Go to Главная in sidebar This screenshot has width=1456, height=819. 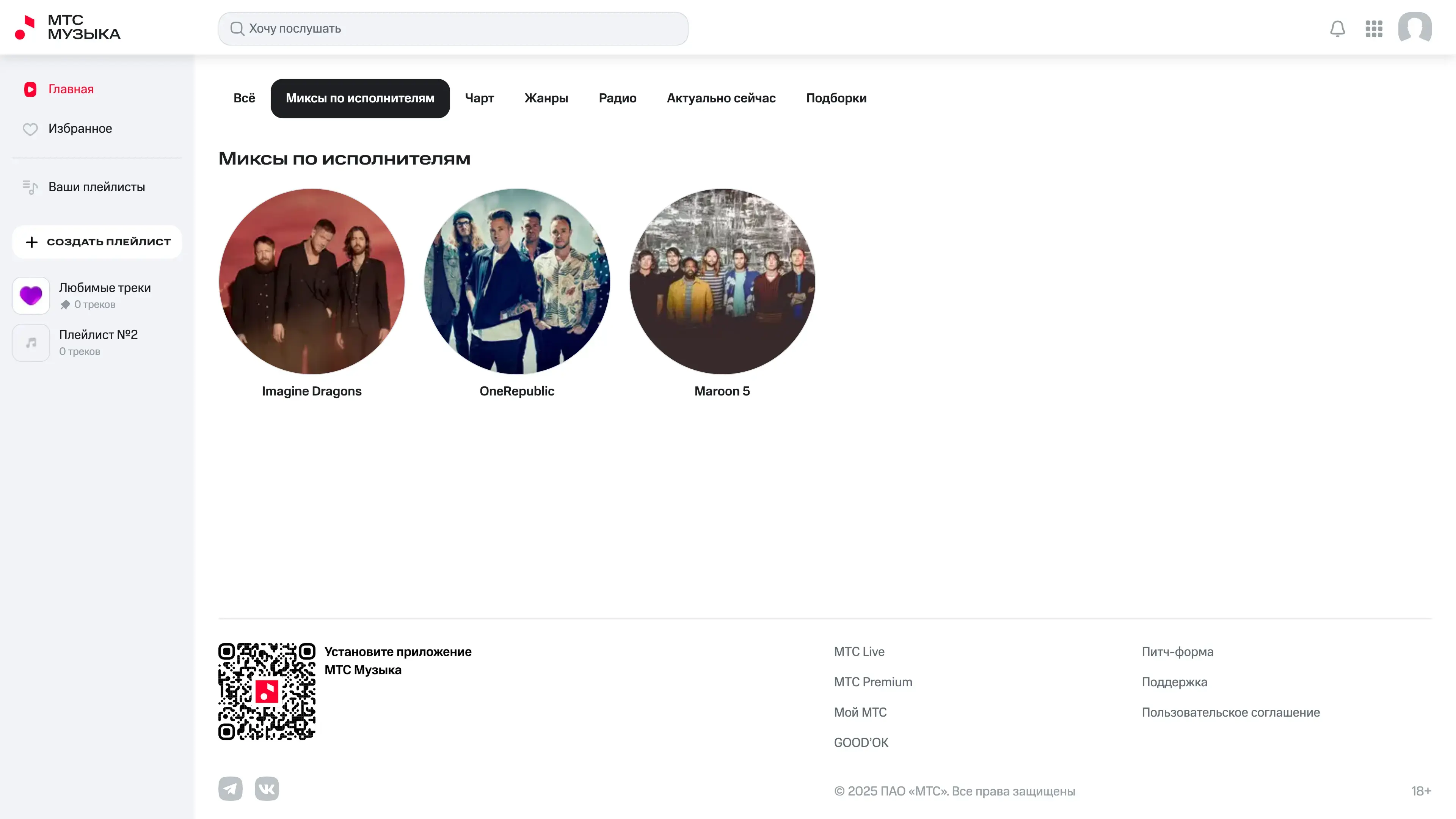point(71,89)
